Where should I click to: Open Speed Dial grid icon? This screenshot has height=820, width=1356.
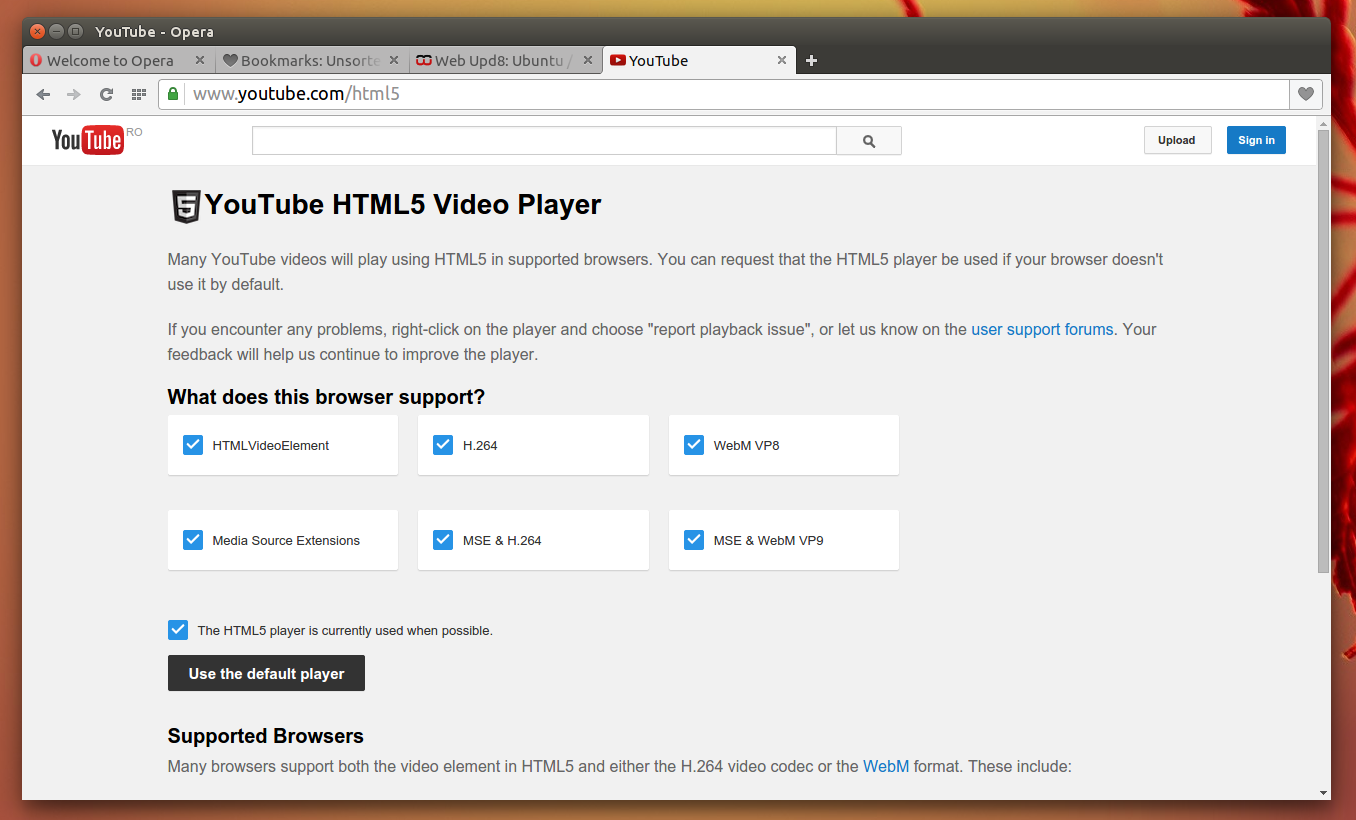139,94
